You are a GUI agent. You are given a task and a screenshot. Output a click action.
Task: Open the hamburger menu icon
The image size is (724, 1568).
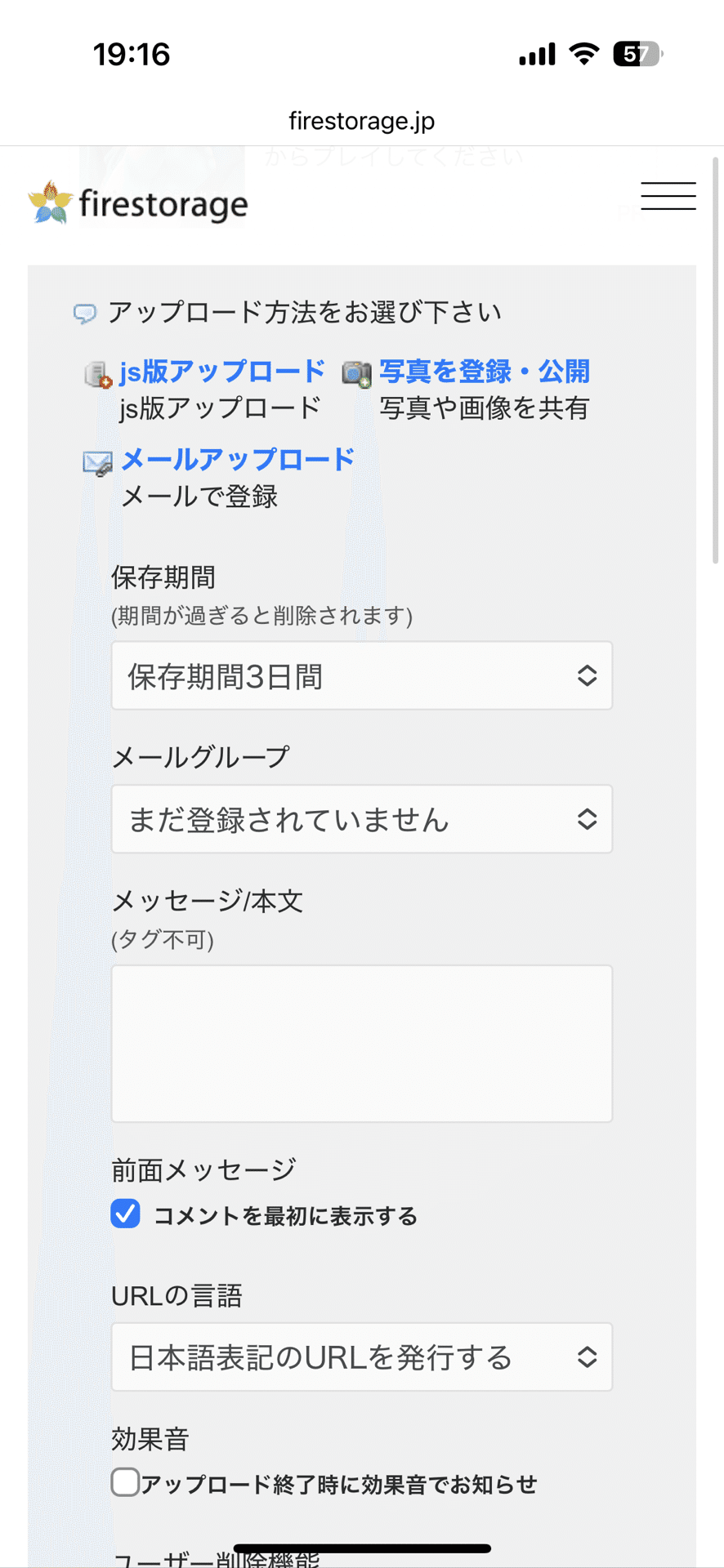click(x=668, y=196)
